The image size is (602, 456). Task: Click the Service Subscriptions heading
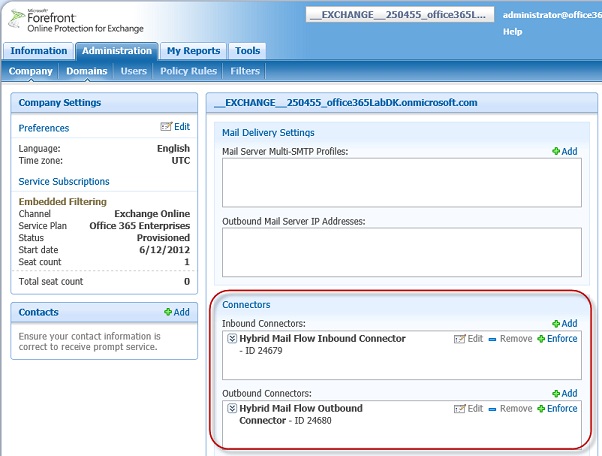coord(64,182)
